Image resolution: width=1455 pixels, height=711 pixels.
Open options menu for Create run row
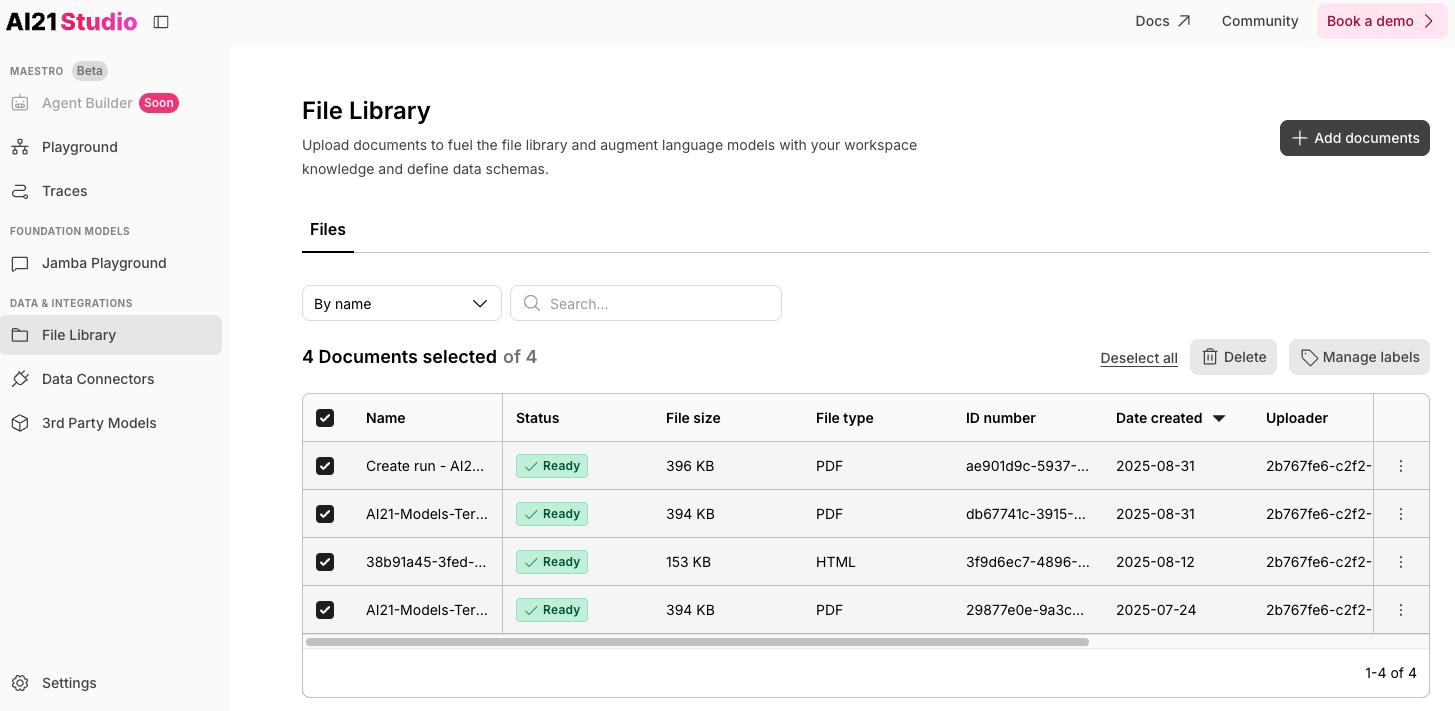click(x=1401, y=466)
